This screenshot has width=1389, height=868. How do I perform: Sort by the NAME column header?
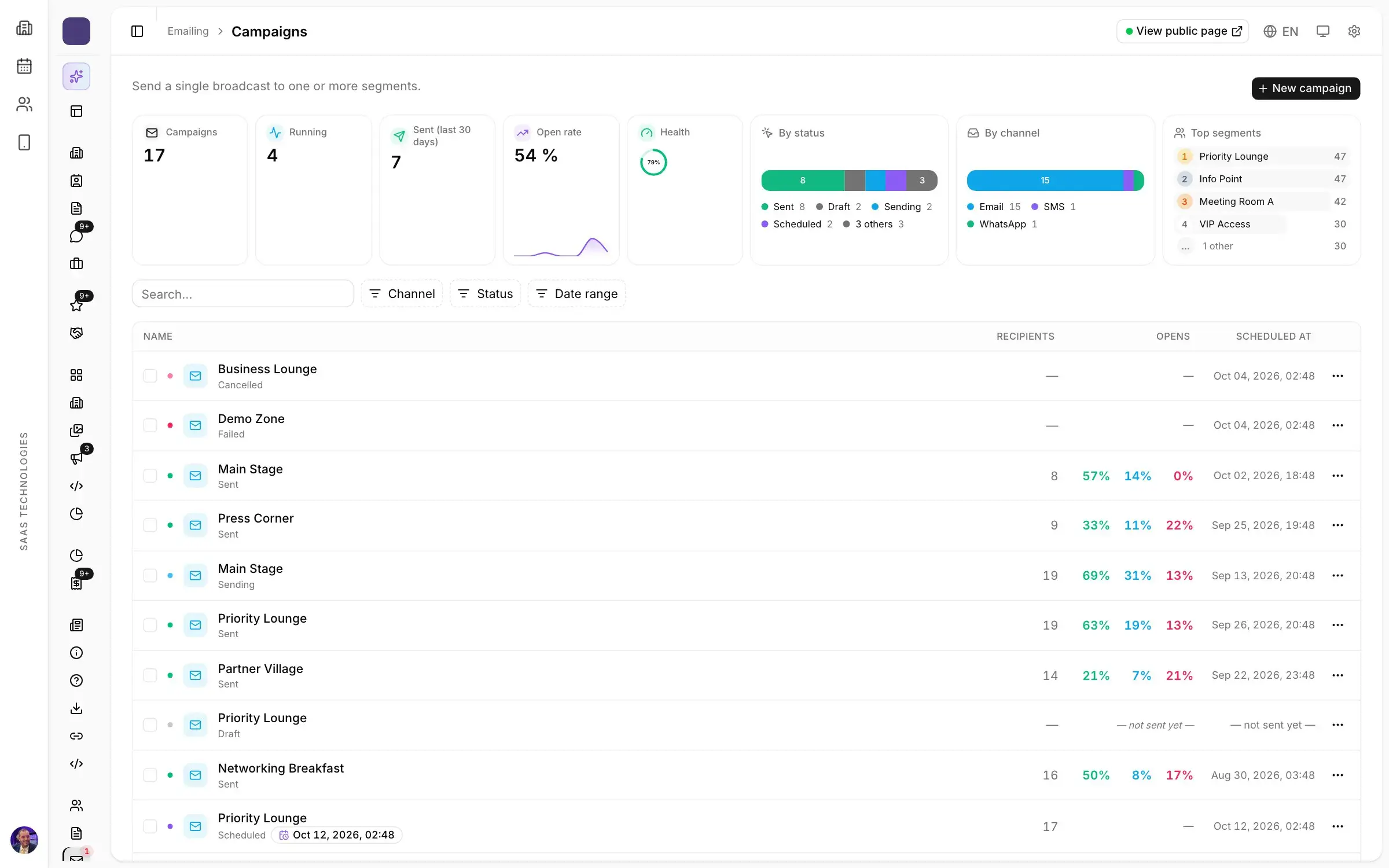click(x=158, y=336)
